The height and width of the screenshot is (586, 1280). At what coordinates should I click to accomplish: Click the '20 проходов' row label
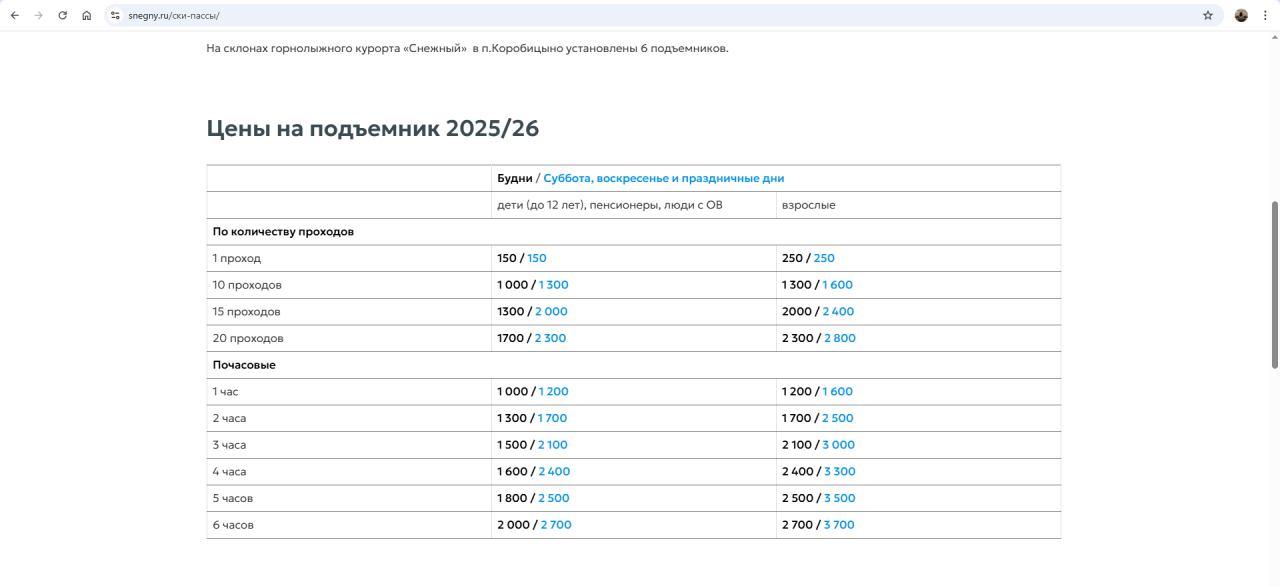pos(247,338)
